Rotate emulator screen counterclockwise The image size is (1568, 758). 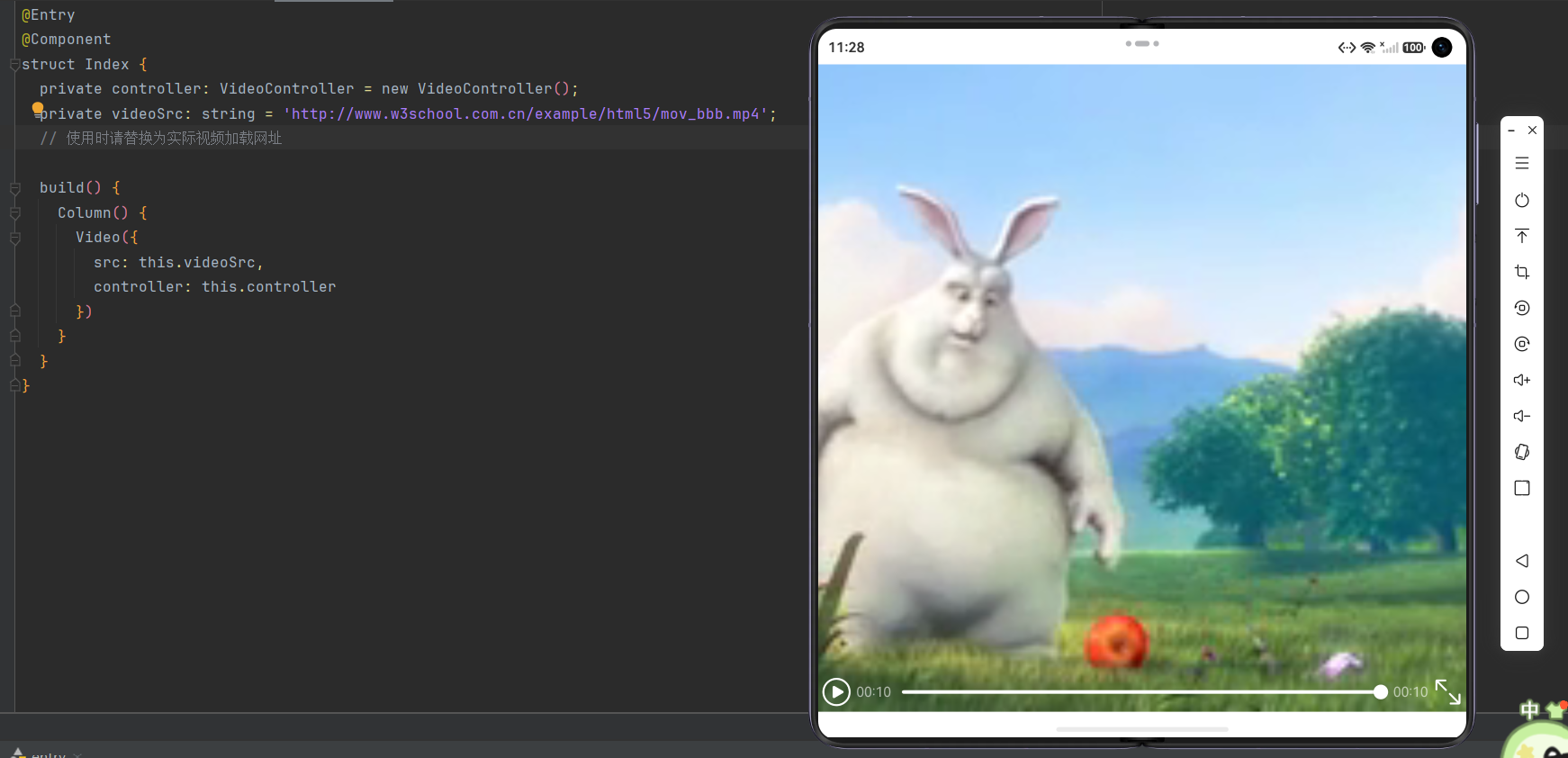[1522, 308]
